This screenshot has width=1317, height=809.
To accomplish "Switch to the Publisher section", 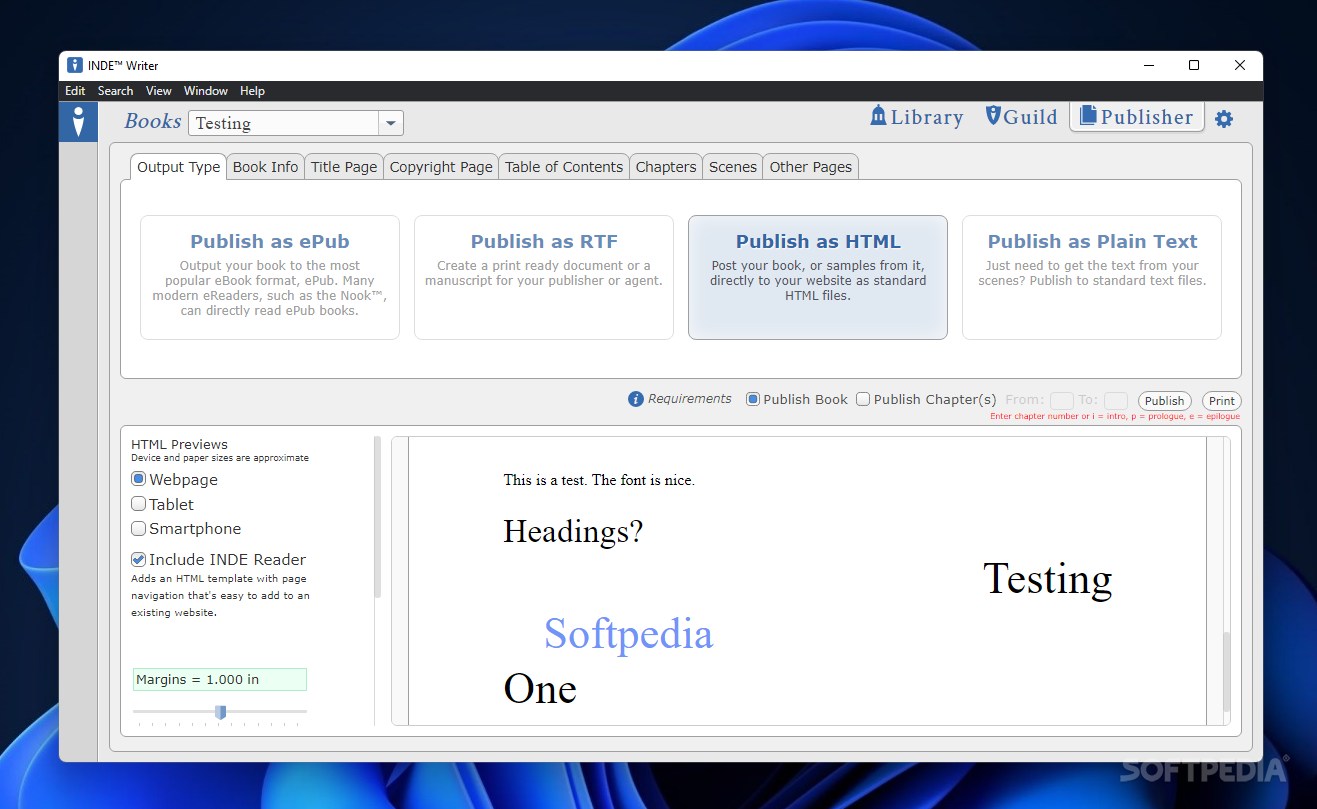I will click(1137, 117).
